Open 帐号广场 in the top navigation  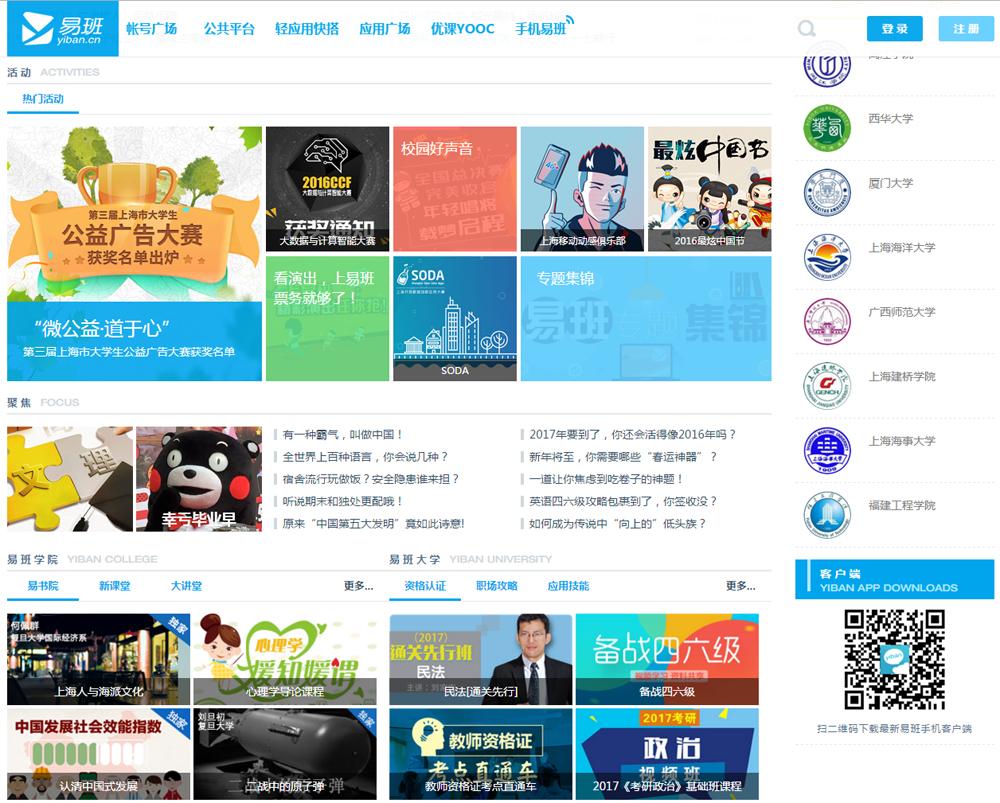point(152,29)
